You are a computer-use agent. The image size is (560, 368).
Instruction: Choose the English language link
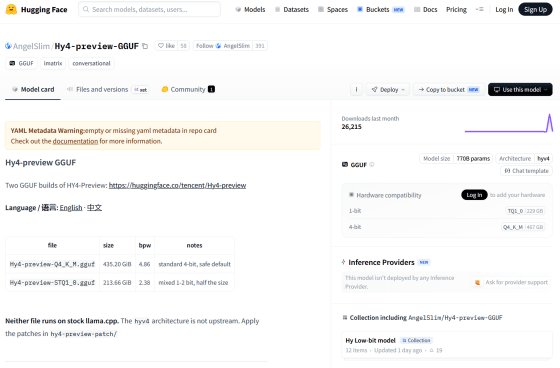click(71, 208)
